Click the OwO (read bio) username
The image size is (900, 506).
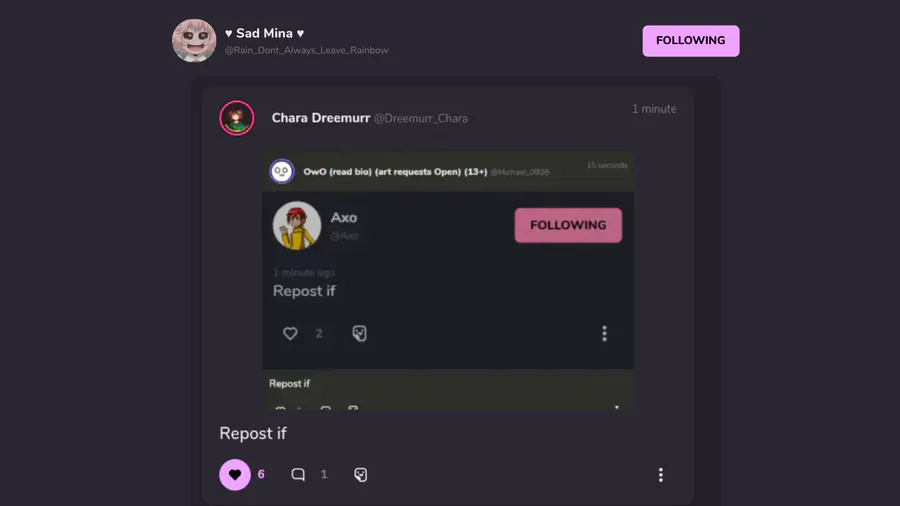395,172
